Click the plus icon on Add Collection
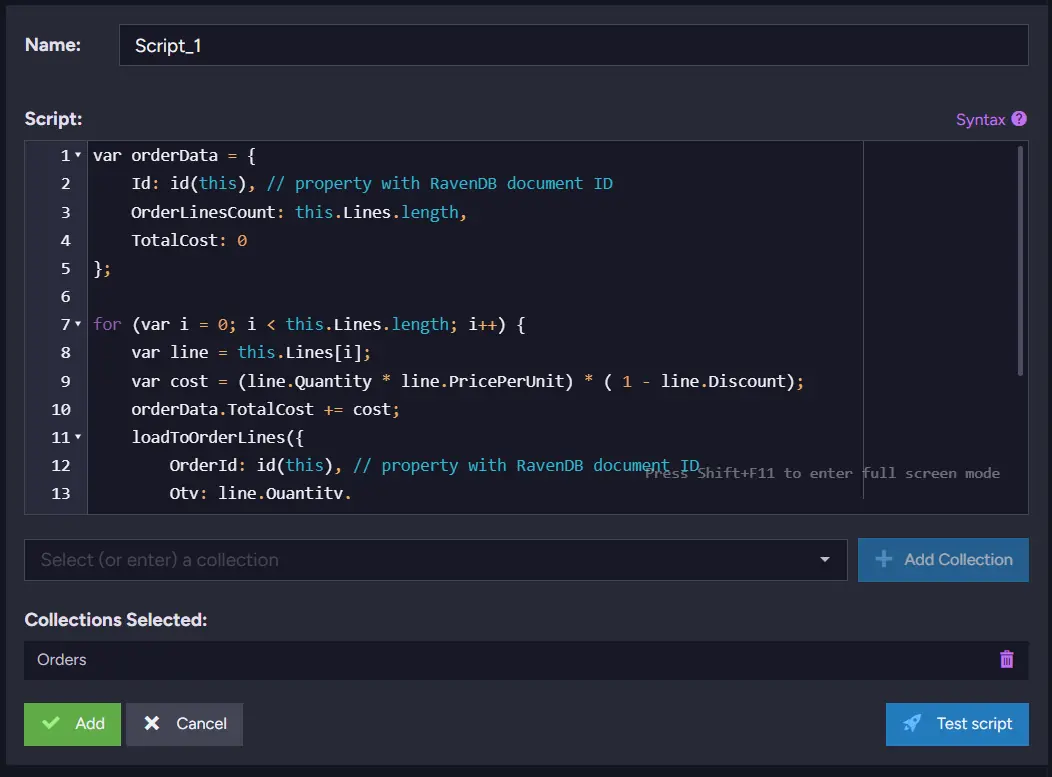 click(x=884, y=559)
